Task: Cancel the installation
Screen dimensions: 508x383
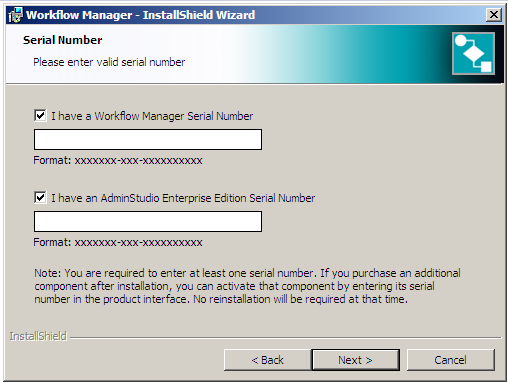Action: tap(450, 360)
